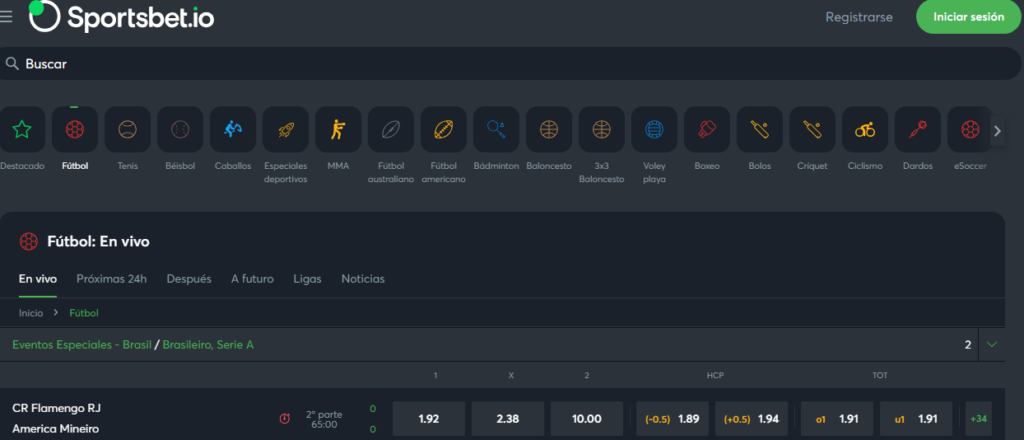Click the Registrarse link

859,17
